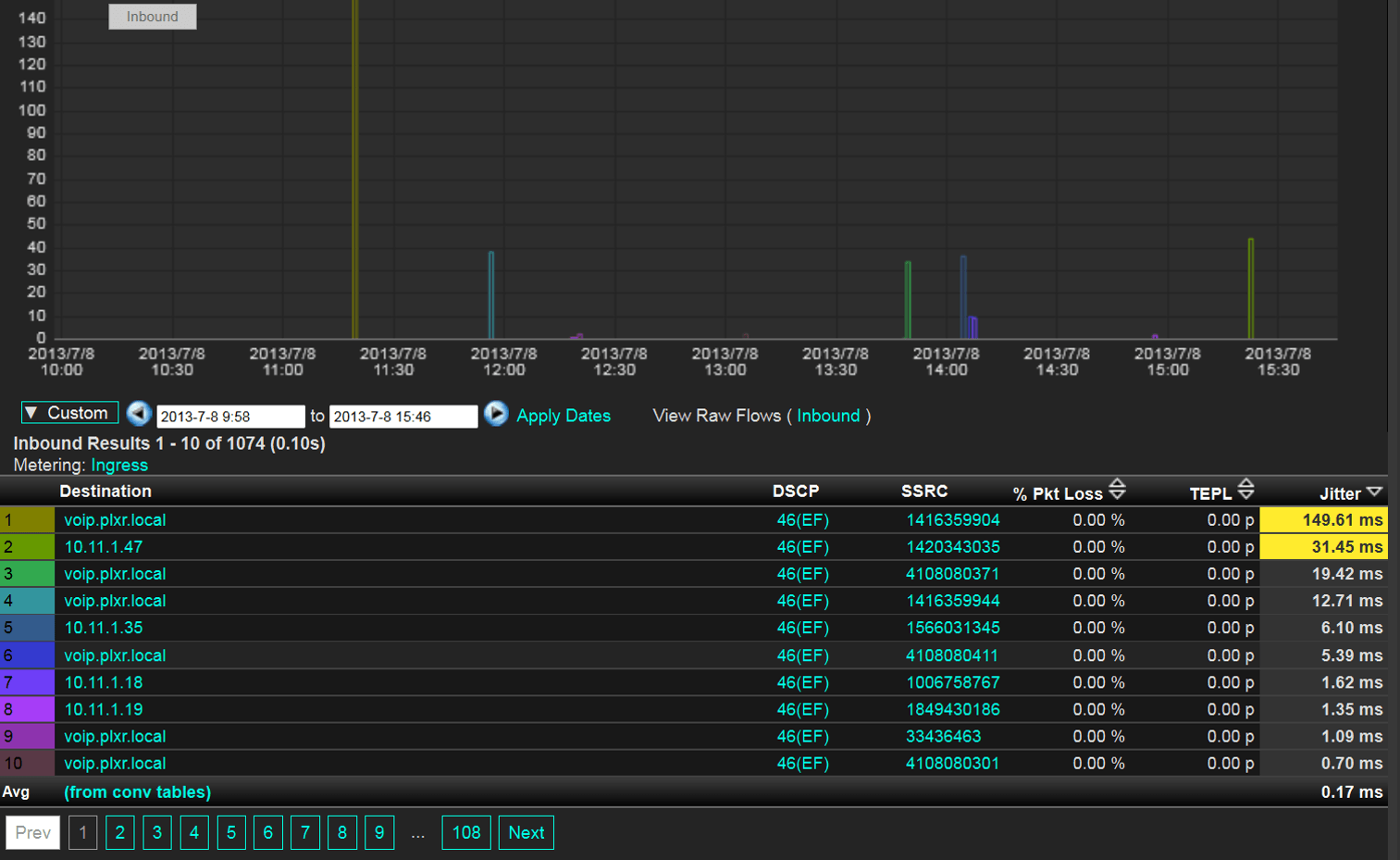Click SSRC 1006758767
The height and width of the screenshot is (860, 1400).
[953, 682]
